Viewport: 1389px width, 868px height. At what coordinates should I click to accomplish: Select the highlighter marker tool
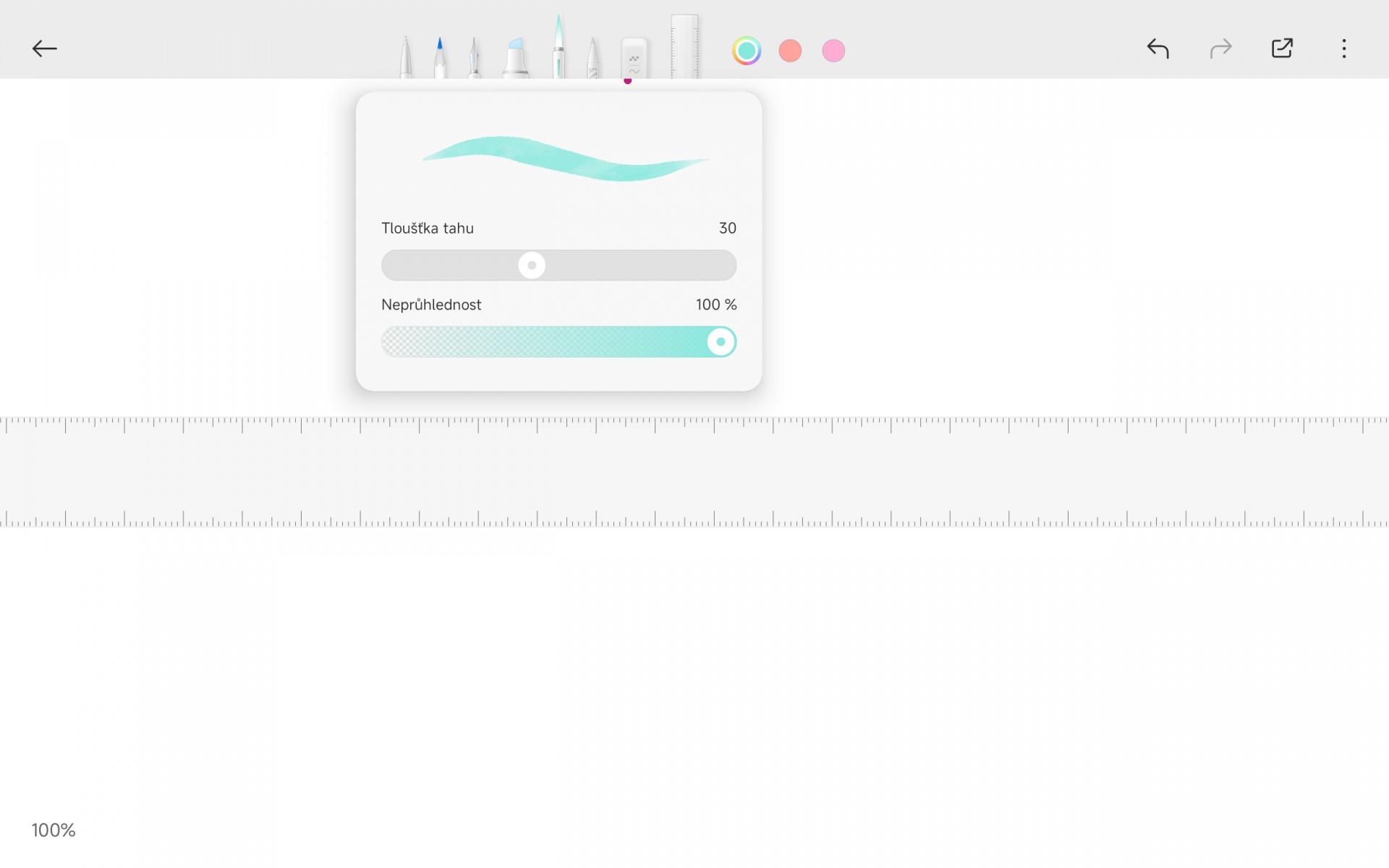[x=516, y=57]
